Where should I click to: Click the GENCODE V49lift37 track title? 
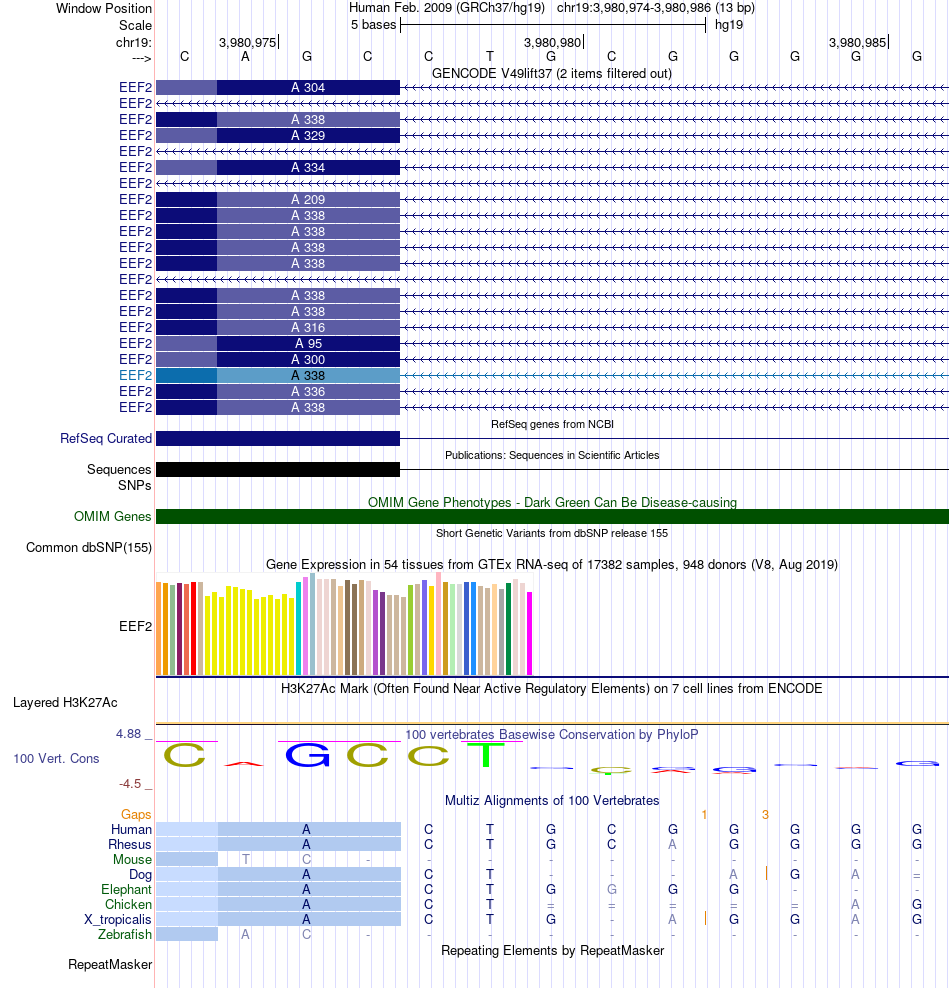[x=552, y=74]
